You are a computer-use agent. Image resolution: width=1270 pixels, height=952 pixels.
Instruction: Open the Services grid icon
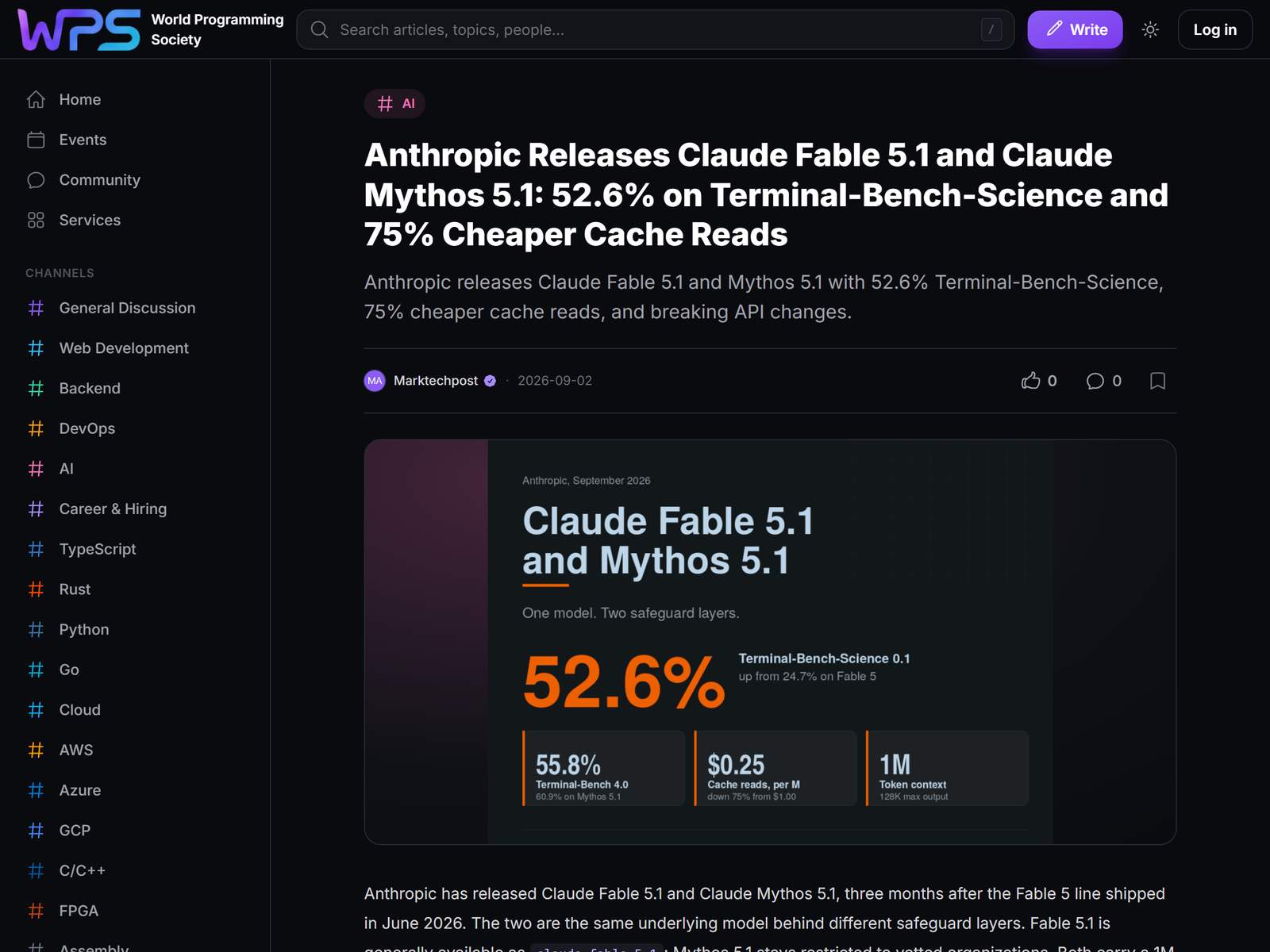(36, 220)
